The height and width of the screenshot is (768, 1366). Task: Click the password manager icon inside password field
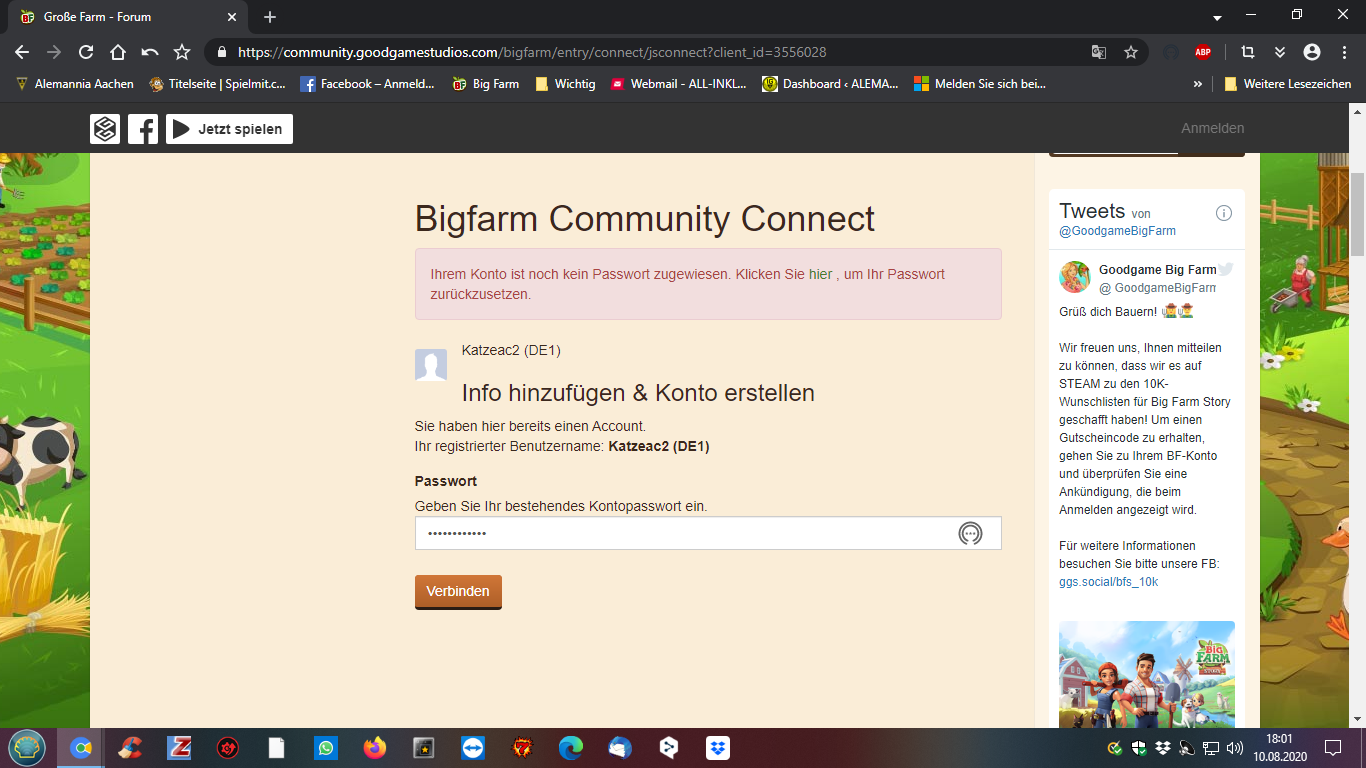tap(970, 533)
